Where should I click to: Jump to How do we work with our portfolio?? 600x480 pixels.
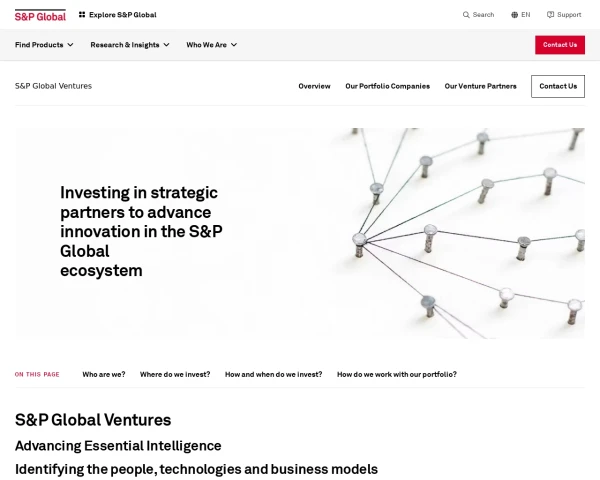pos(396,374)
